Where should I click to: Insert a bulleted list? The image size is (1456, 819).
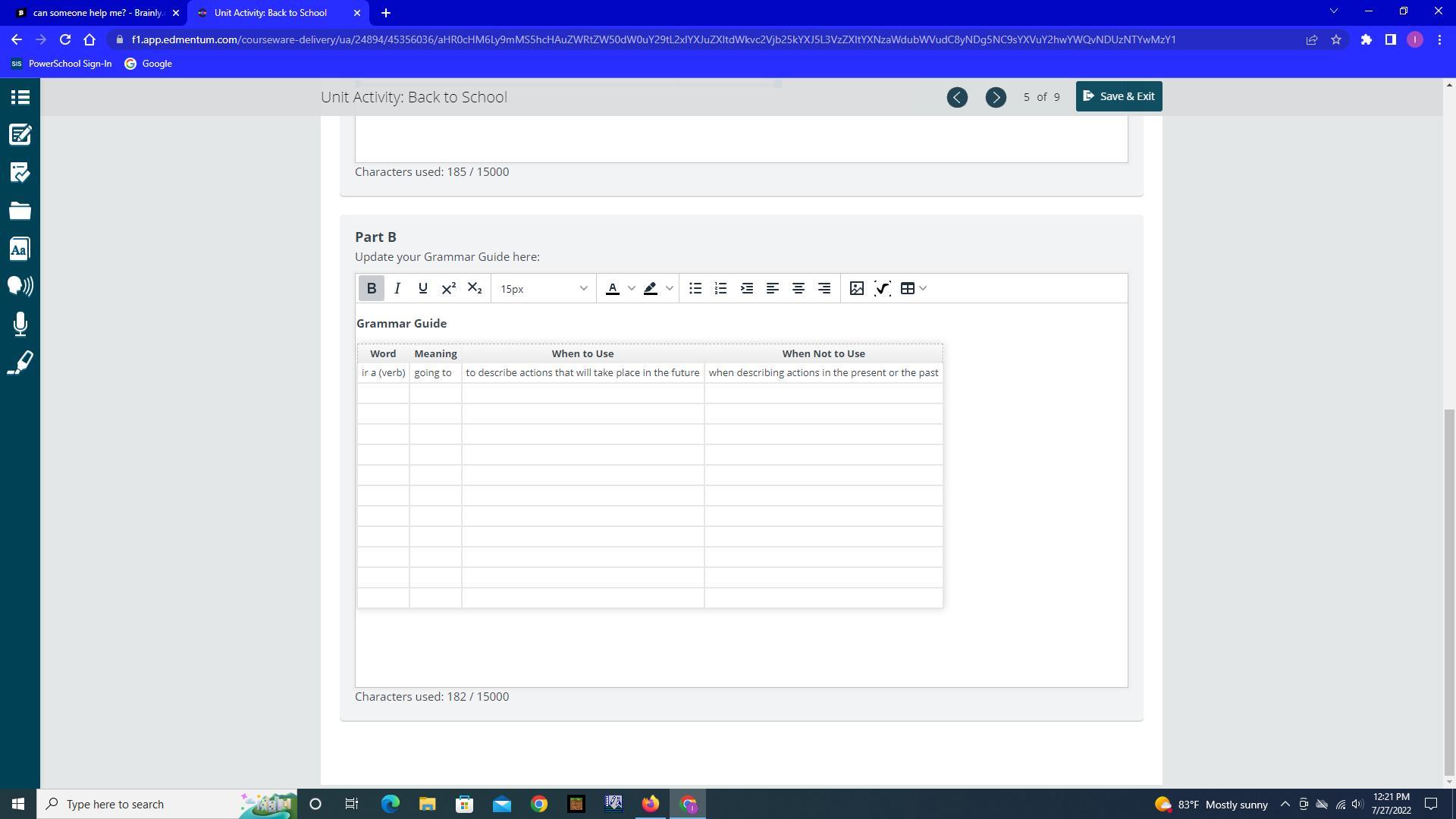tap(695, 288)
